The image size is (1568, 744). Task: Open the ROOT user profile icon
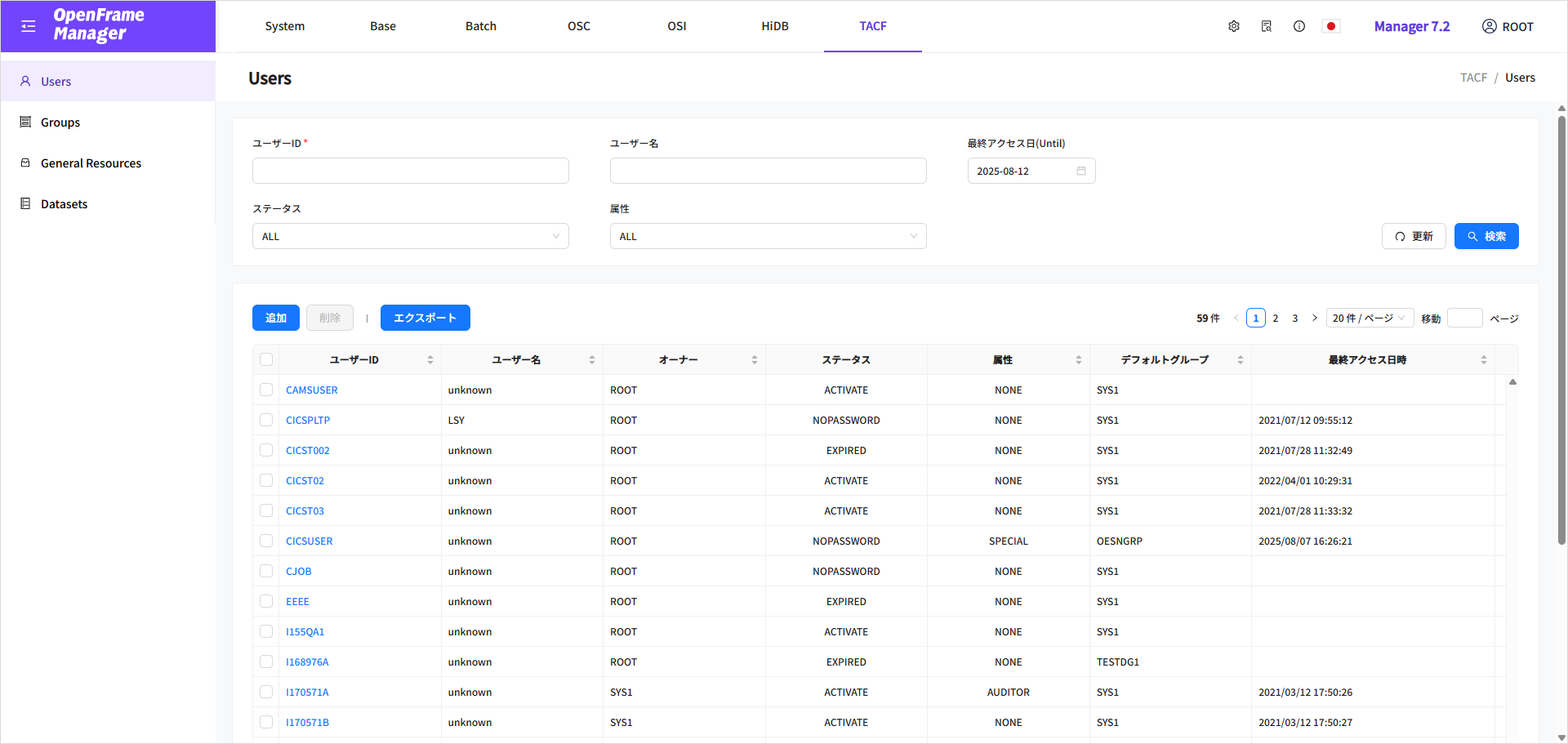point(1489,26)
